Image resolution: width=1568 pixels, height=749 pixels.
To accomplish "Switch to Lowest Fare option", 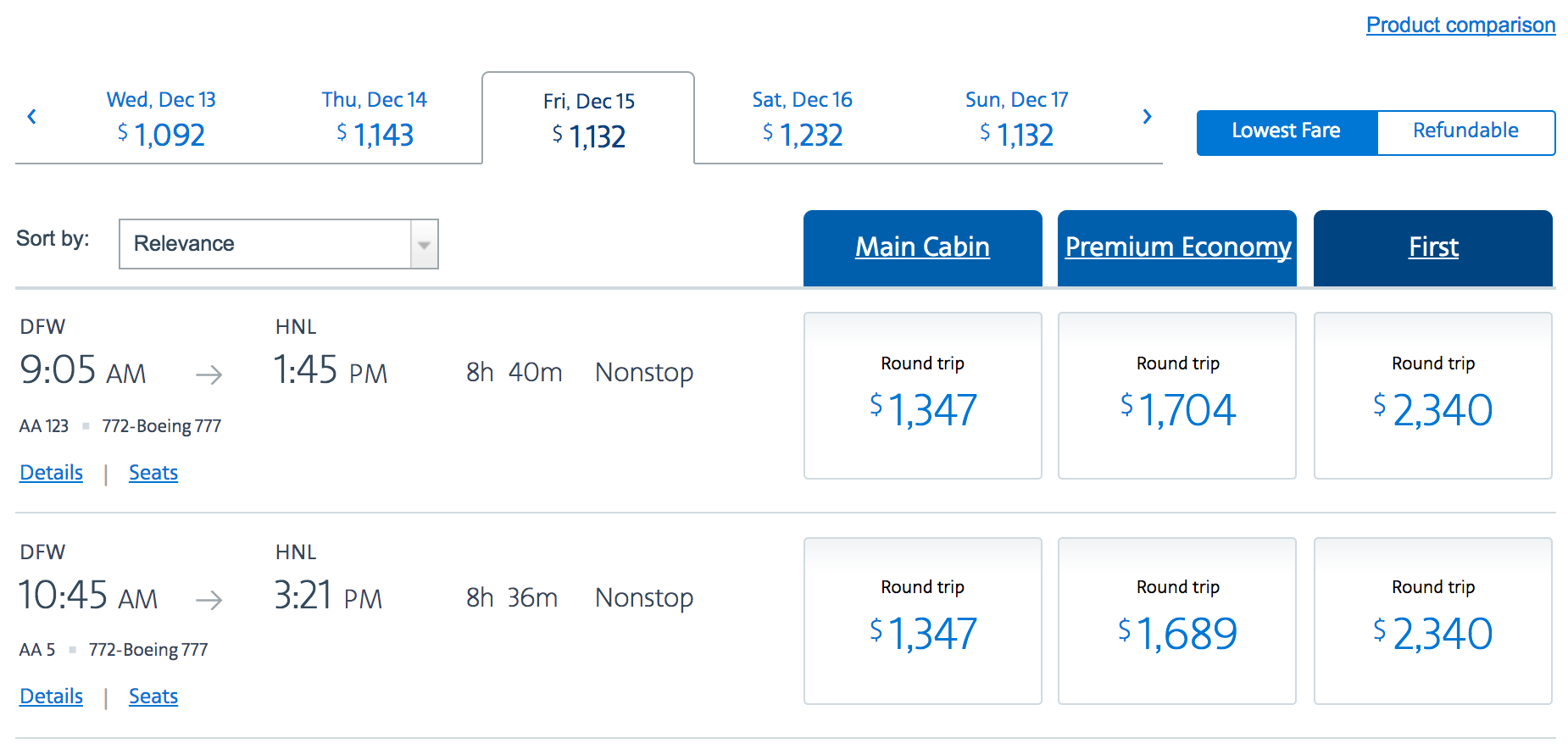I will point(1286,131).
